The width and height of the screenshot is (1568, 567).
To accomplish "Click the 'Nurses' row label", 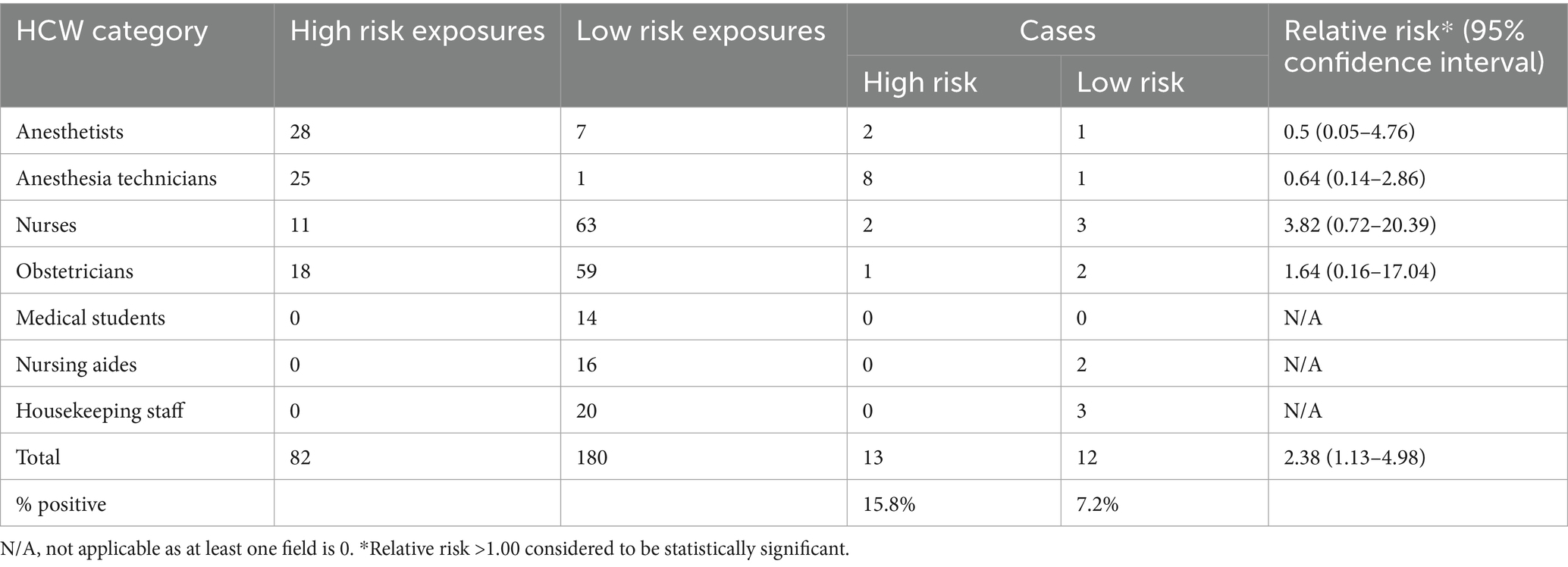I will tap(46, 225).
